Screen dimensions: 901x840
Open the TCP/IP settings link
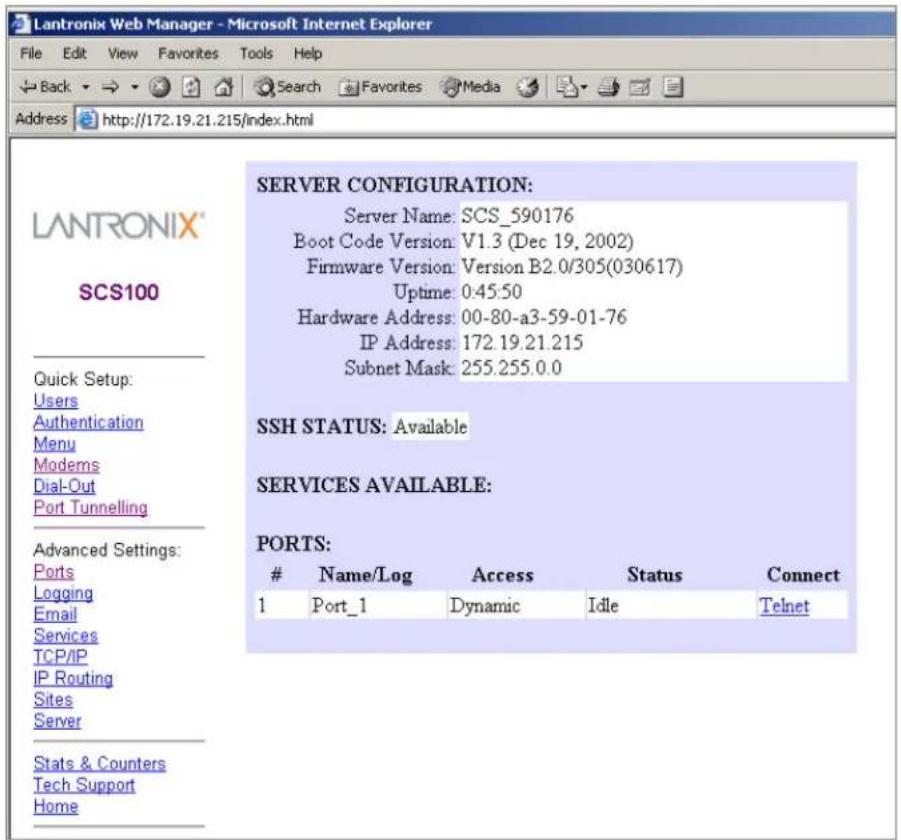60,656
